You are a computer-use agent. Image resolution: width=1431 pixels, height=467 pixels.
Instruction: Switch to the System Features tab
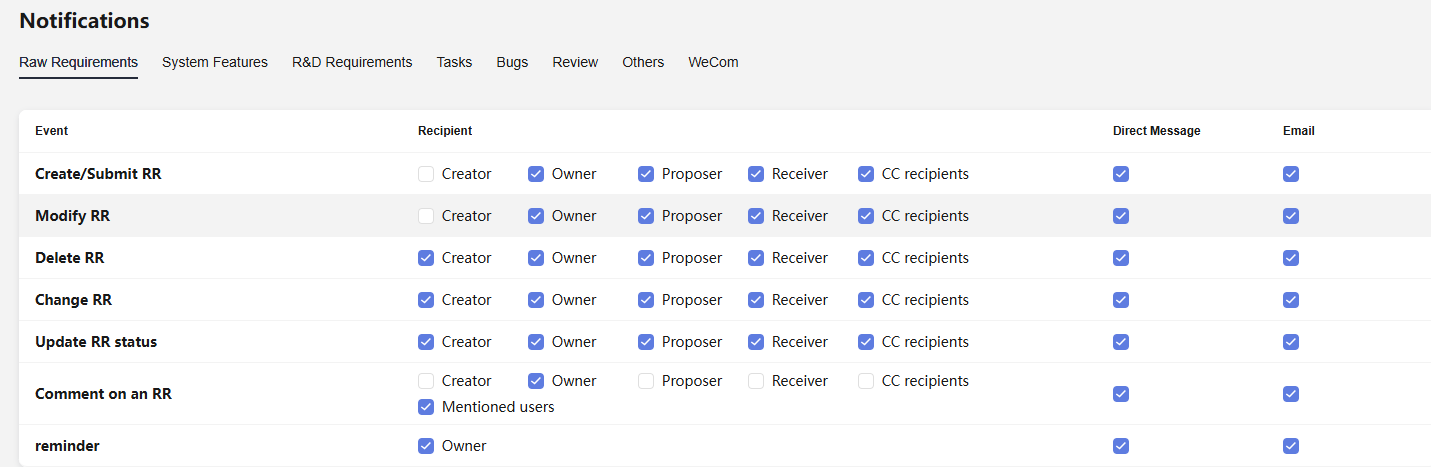pos(215,62)
